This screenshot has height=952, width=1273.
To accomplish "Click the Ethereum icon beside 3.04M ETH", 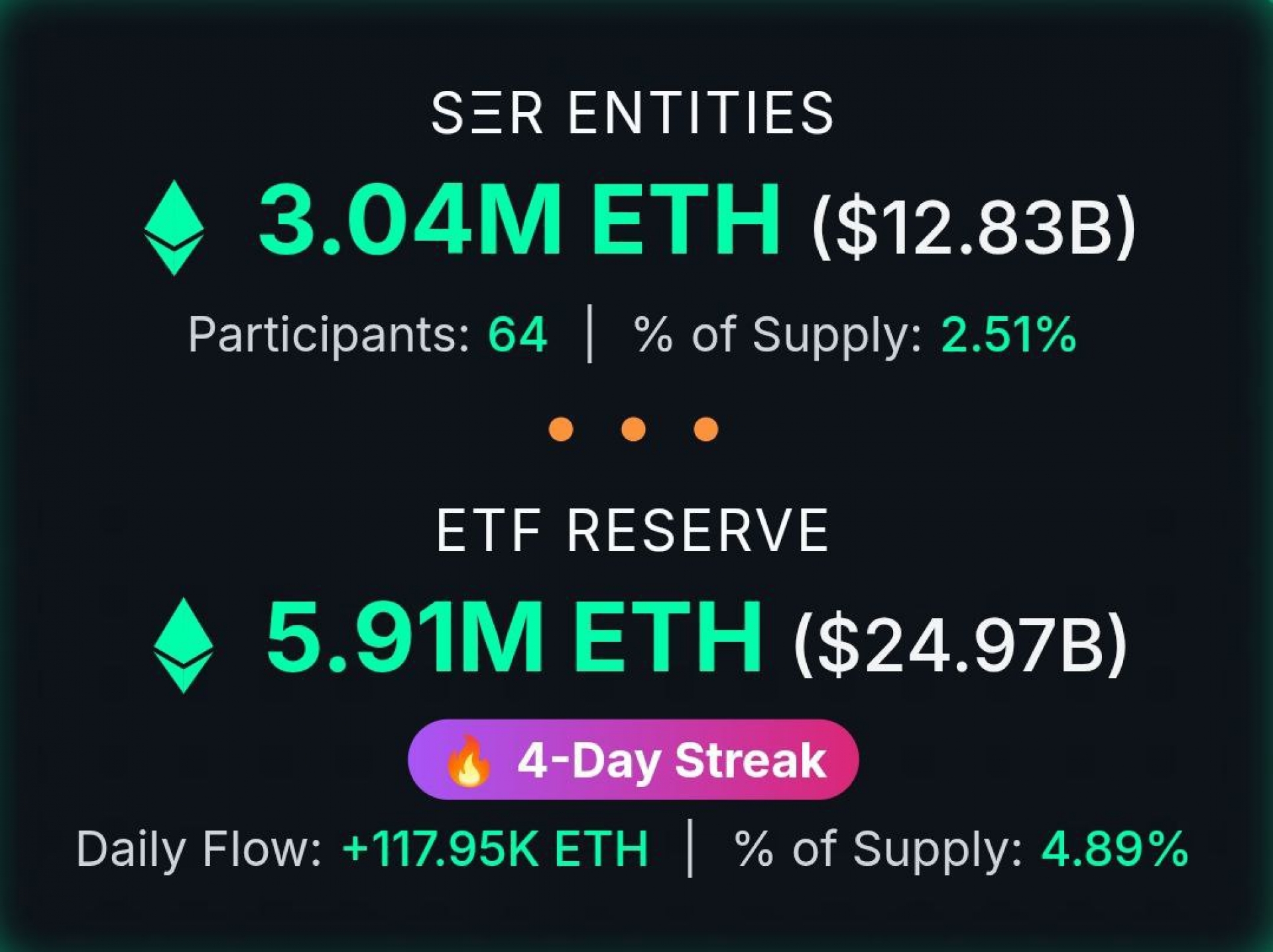I will point(174,227).
